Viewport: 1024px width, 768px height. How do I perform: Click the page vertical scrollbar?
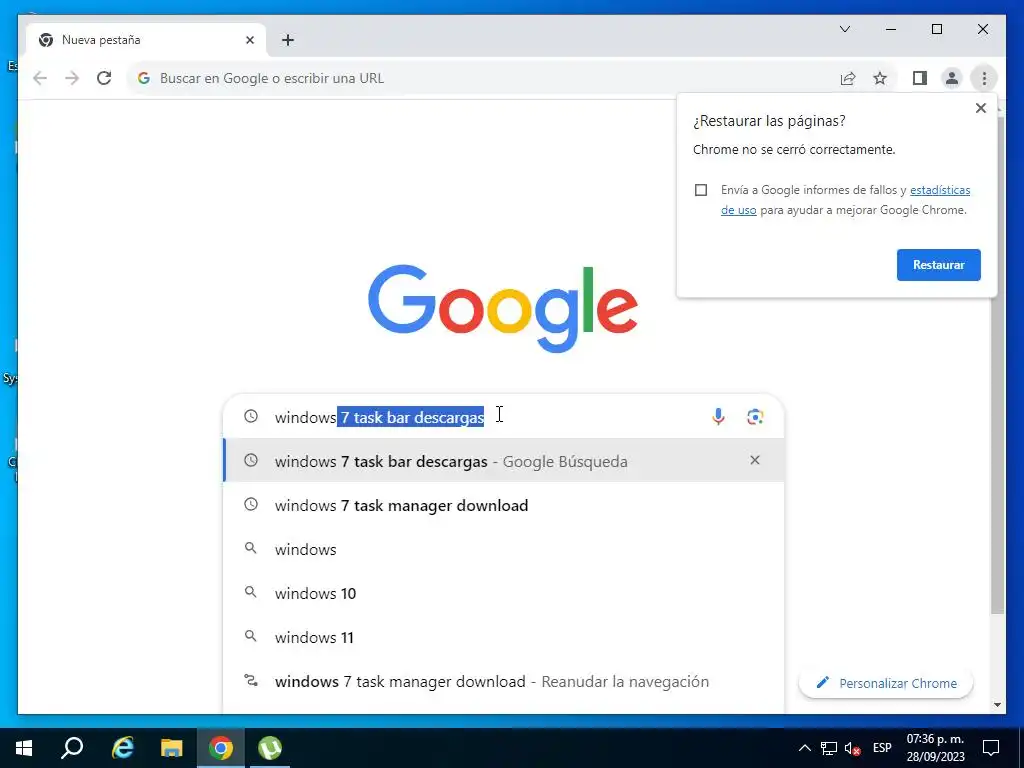[997, 366]
